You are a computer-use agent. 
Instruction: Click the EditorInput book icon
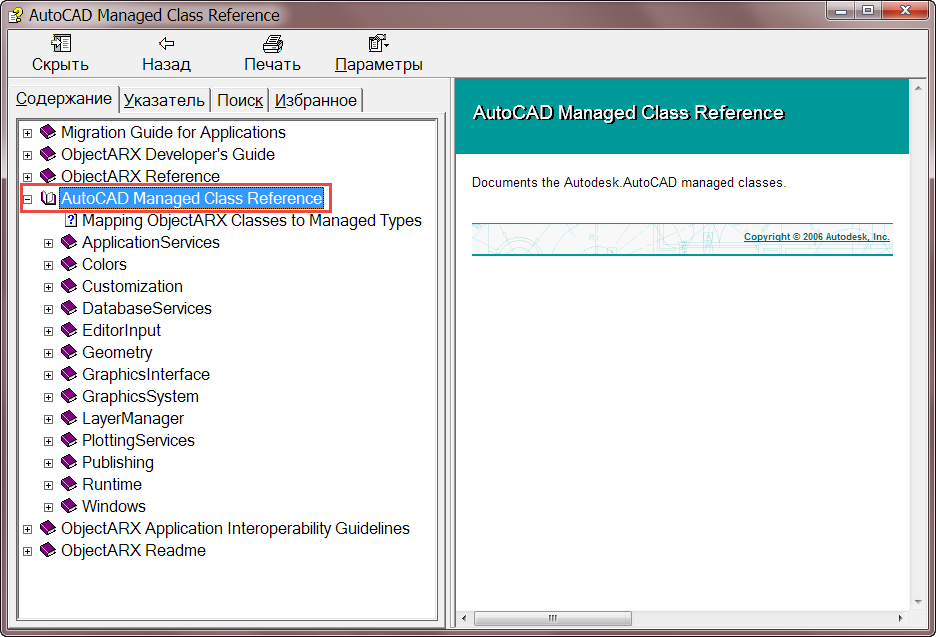click(69, 330)
